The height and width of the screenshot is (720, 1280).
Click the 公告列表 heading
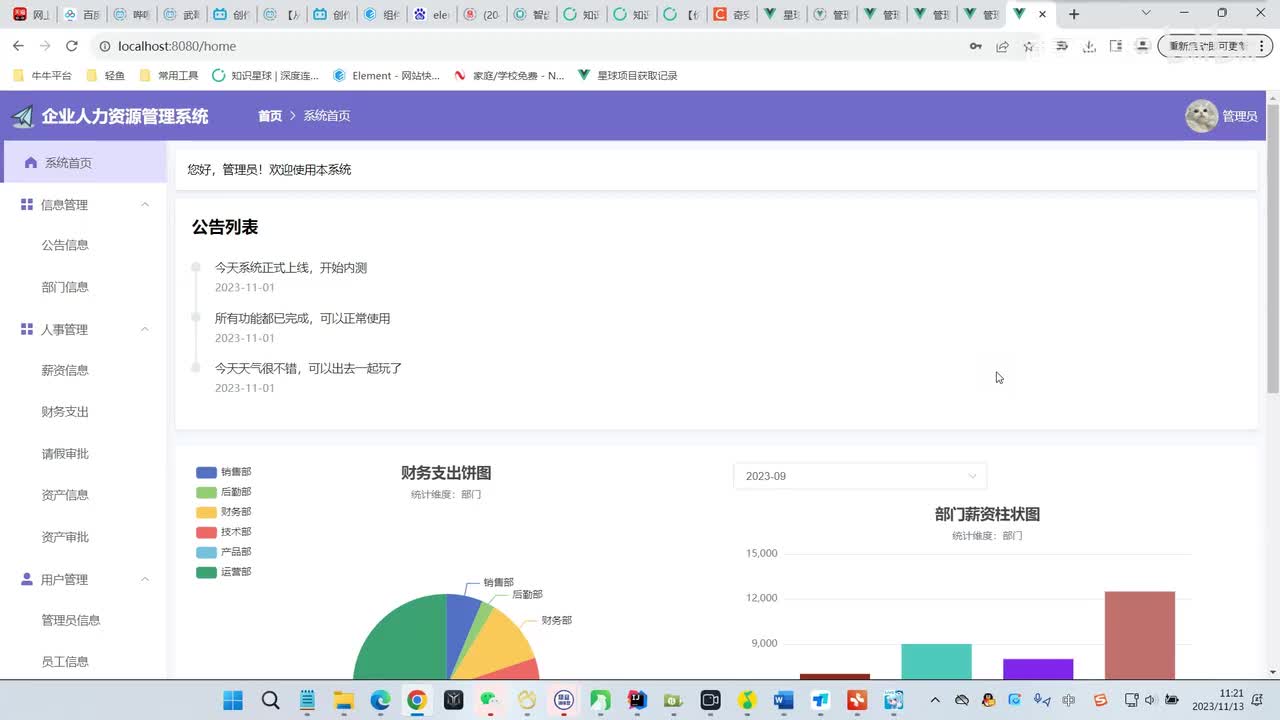[225, 227]
